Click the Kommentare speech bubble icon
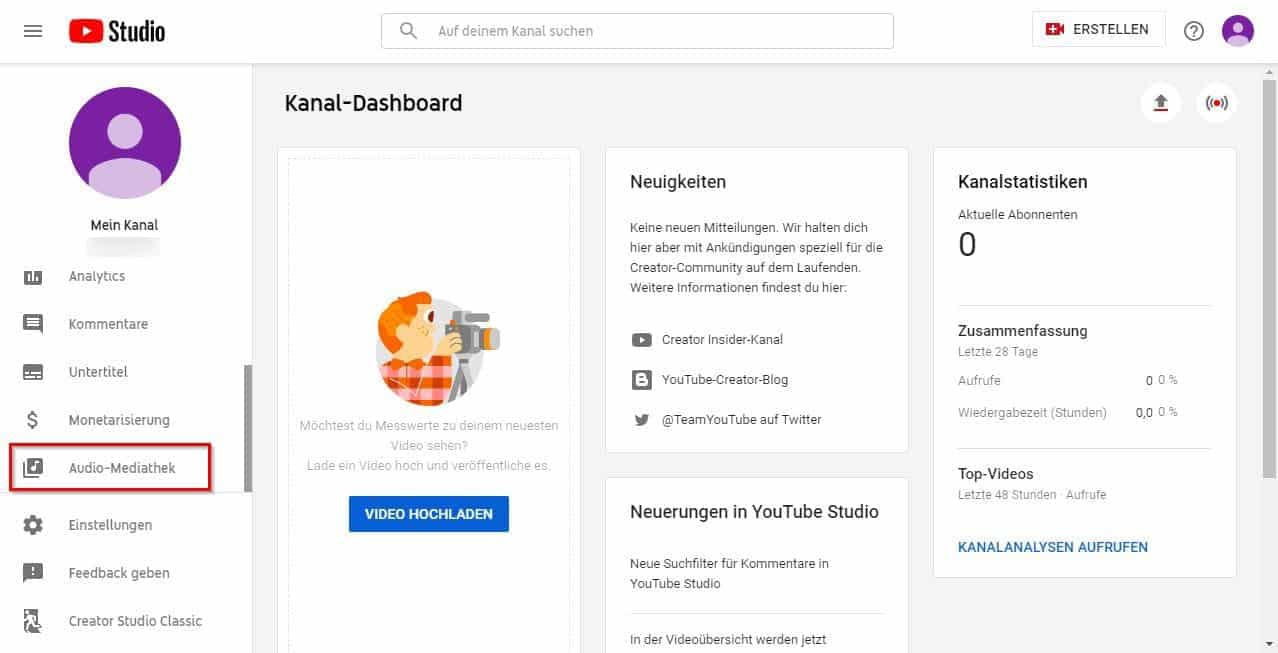 point(33,324)
